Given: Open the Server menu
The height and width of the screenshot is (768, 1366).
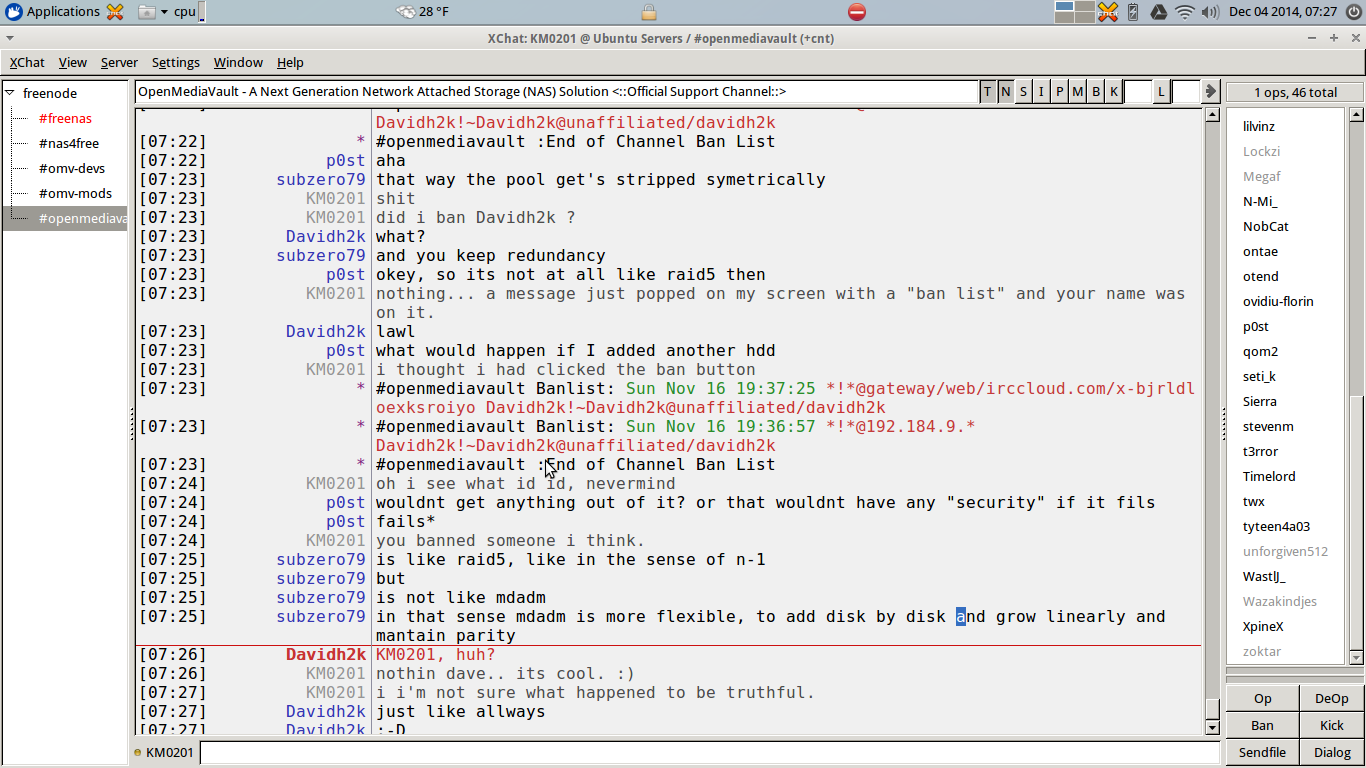Looking at the screenshot, I should (x=119, y=62).
